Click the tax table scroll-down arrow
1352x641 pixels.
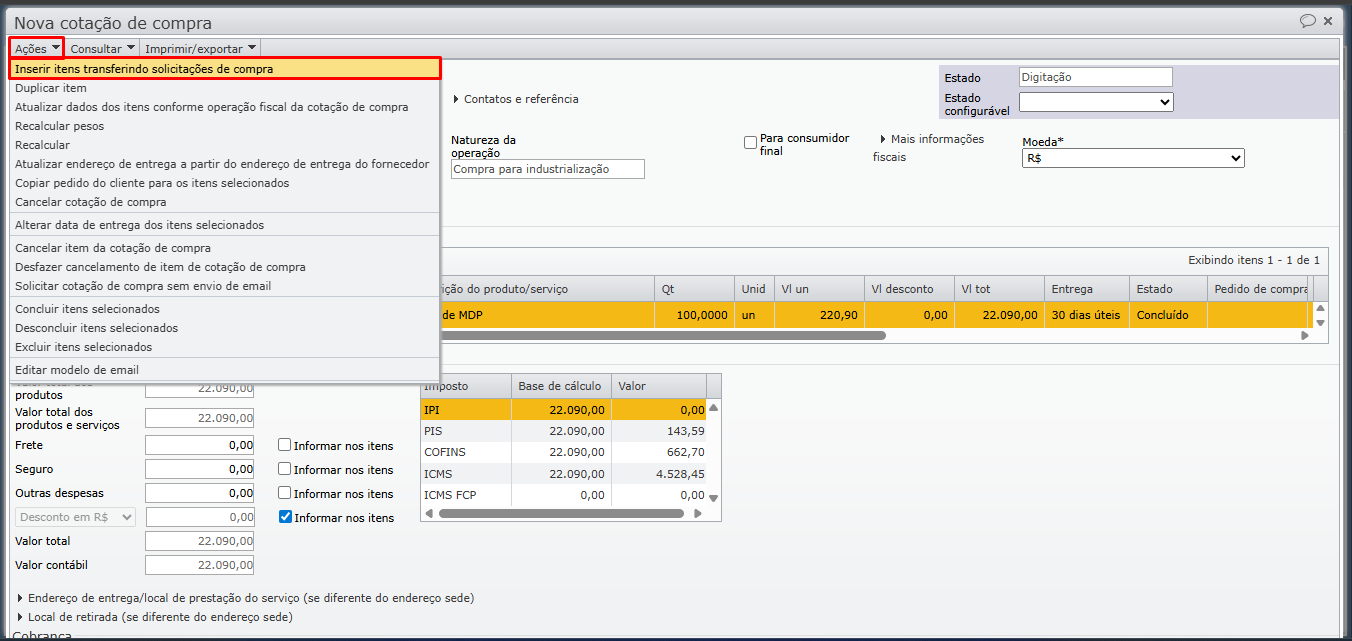click(x=713, y=496)
